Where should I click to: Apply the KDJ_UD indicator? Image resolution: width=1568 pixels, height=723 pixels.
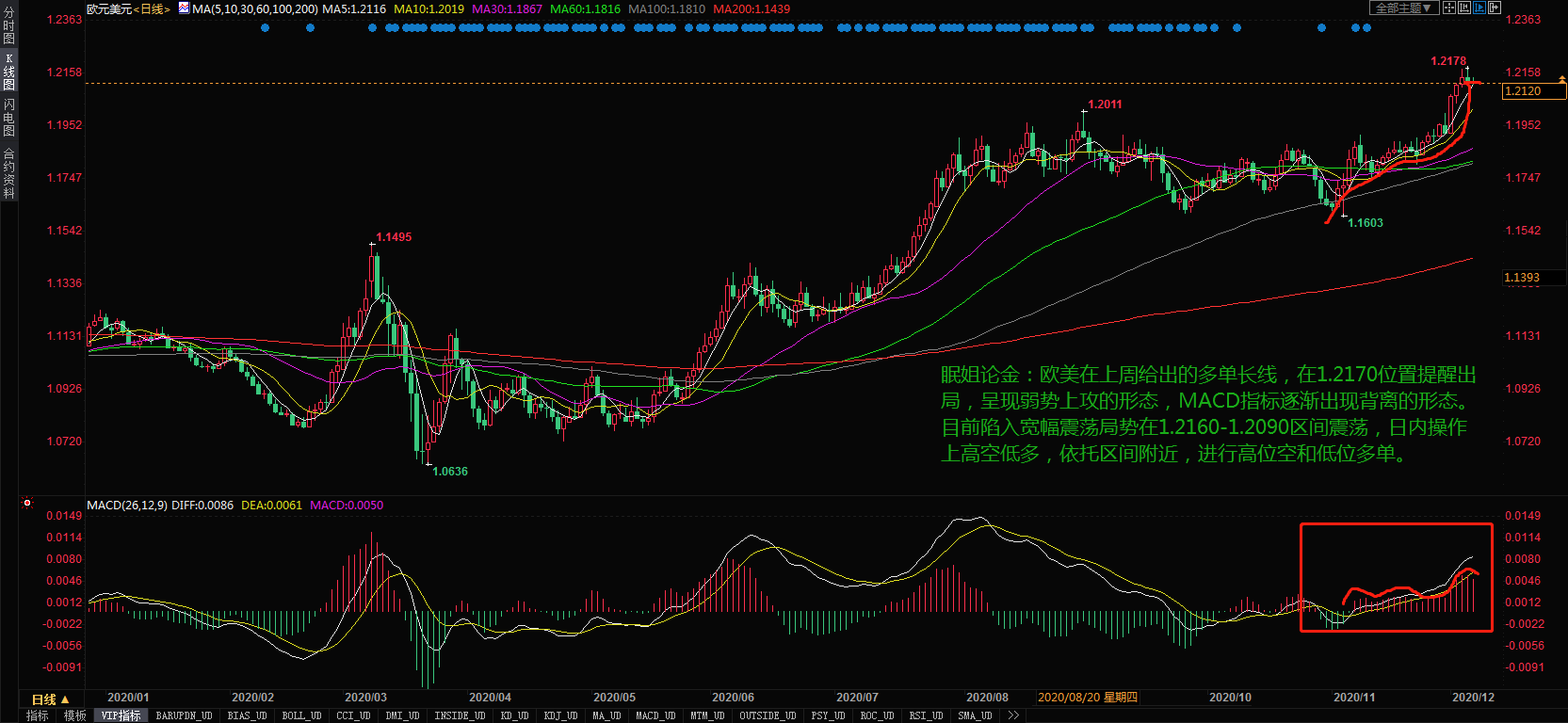[x=560, y=715]
